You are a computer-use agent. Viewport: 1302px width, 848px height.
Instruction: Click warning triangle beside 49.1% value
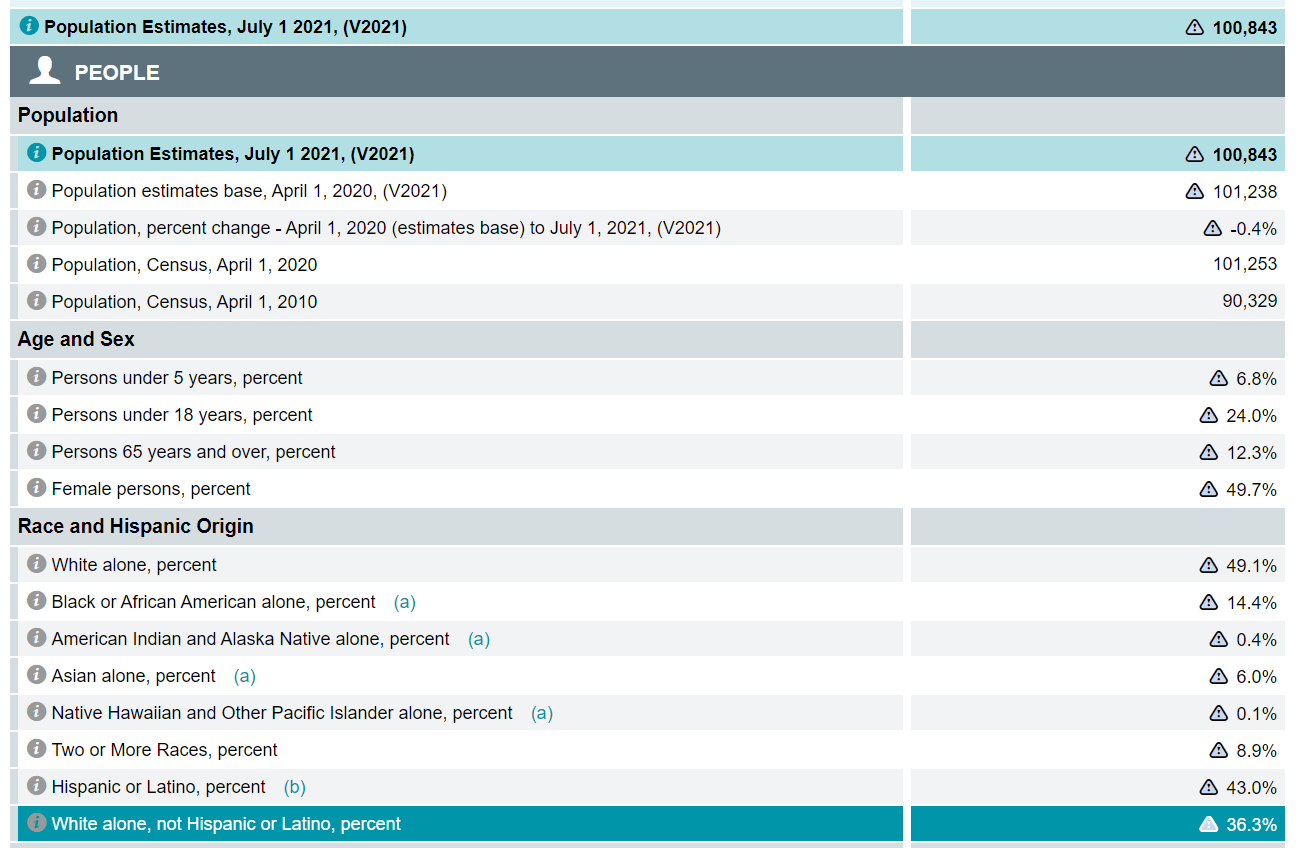(1209, 565)
